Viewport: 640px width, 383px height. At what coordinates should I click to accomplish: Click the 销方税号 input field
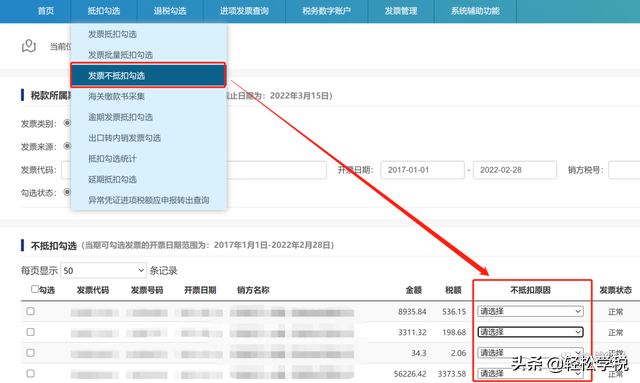pos(624,170)
